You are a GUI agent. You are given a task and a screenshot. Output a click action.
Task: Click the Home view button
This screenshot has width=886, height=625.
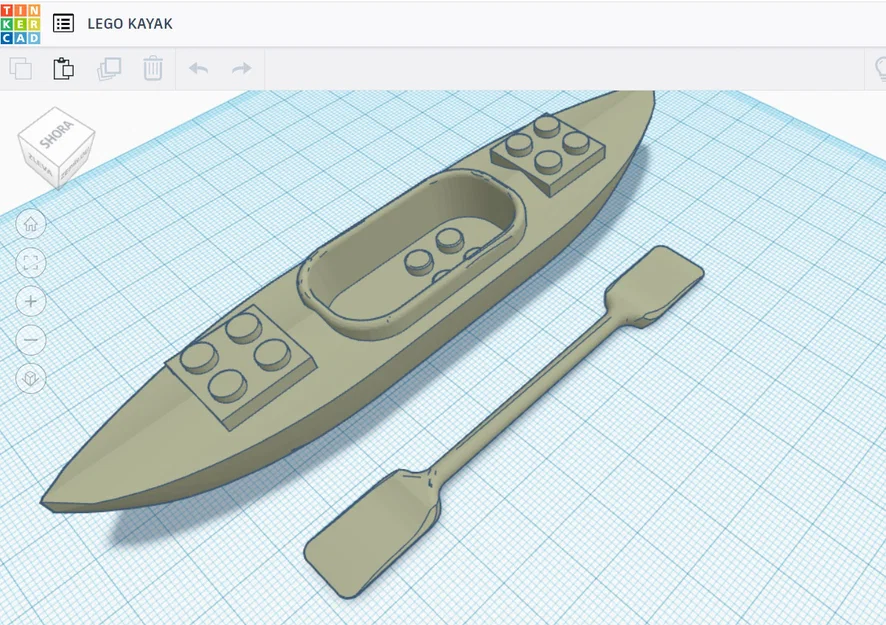coord(31,224)
